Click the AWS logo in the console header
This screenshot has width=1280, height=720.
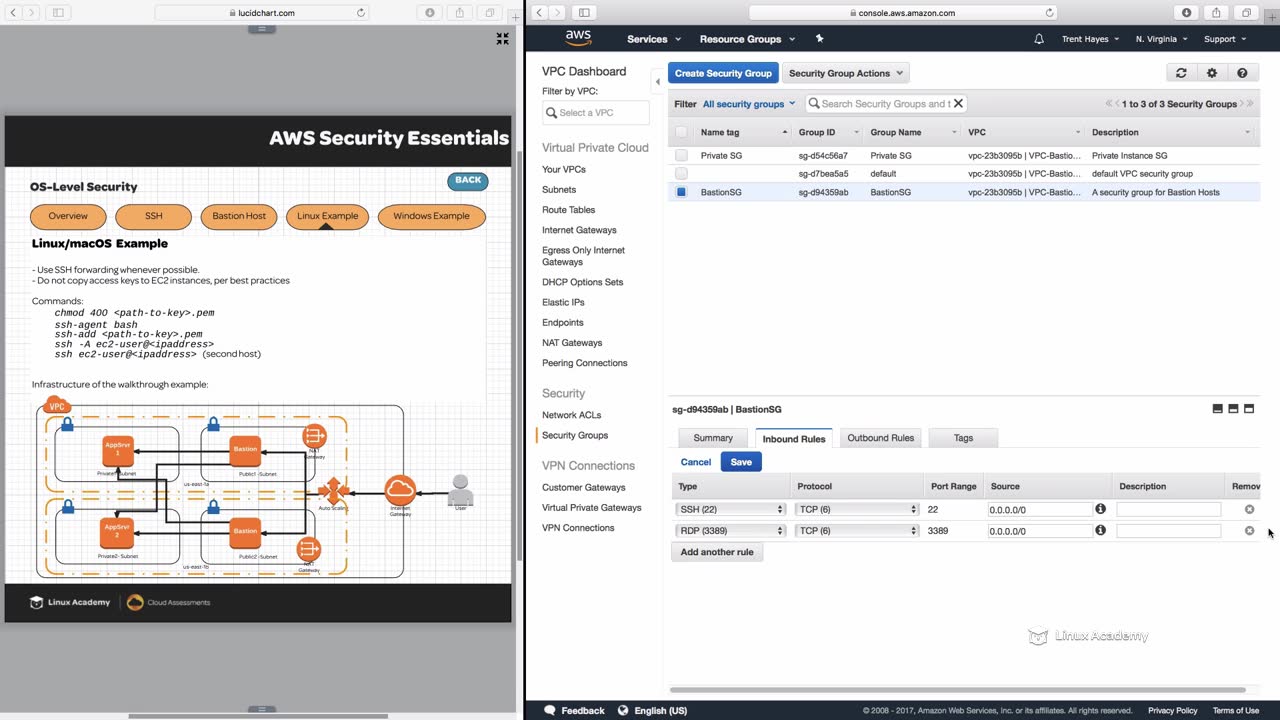(578, 38)
